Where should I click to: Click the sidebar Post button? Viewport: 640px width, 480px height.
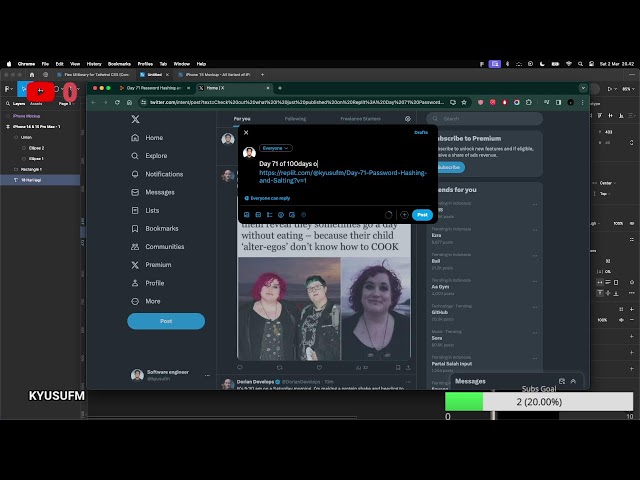166,321
